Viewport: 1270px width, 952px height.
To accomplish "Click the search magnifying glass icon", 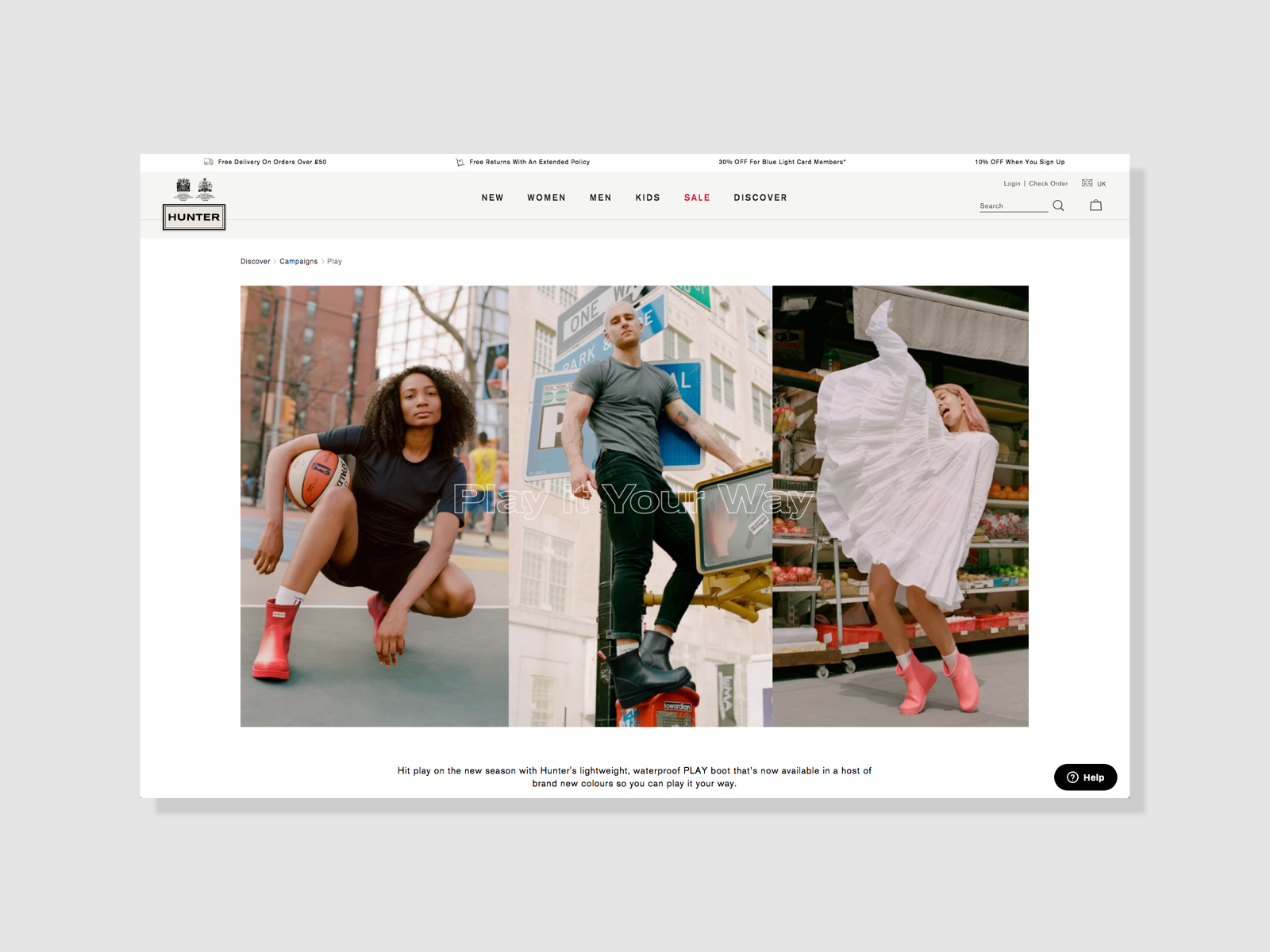I will point(1058,205).
